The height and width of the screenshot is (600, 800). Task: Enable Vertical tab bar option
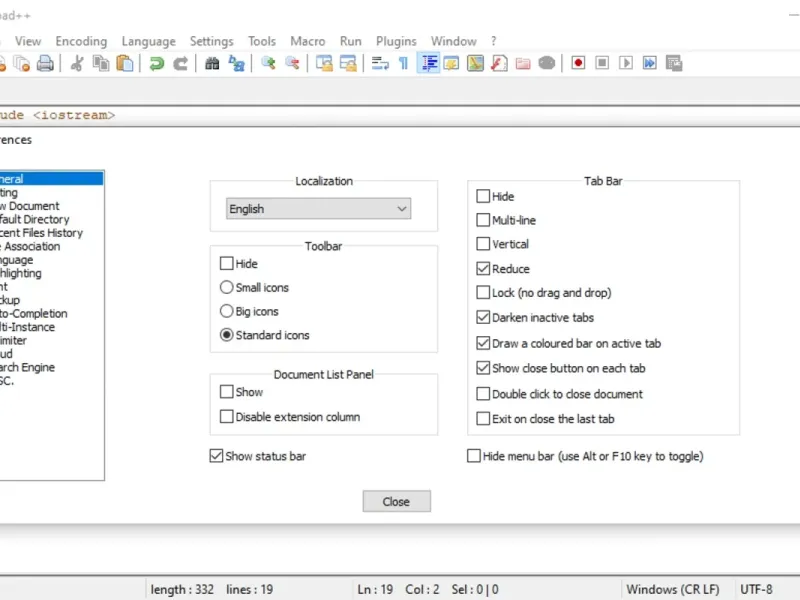click(x=483, y=243)
